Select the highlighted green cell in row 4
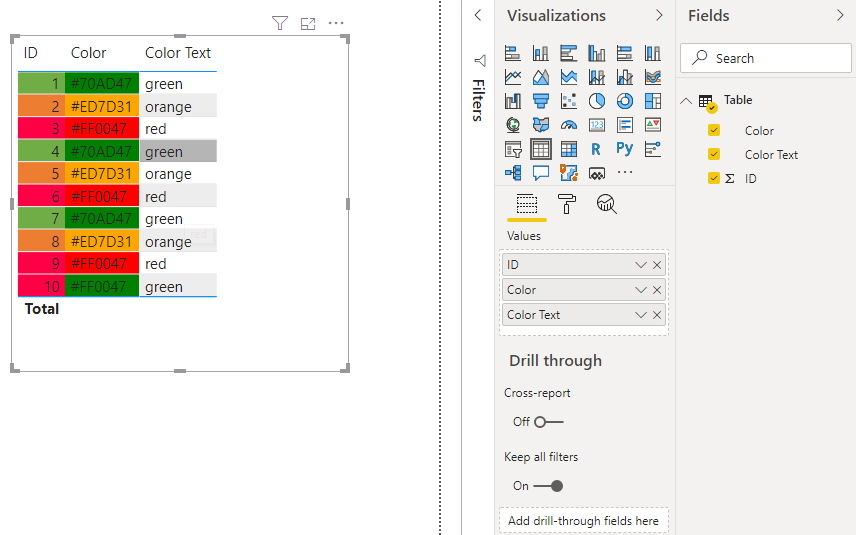 pyautogui.click(x=178, y=151)
